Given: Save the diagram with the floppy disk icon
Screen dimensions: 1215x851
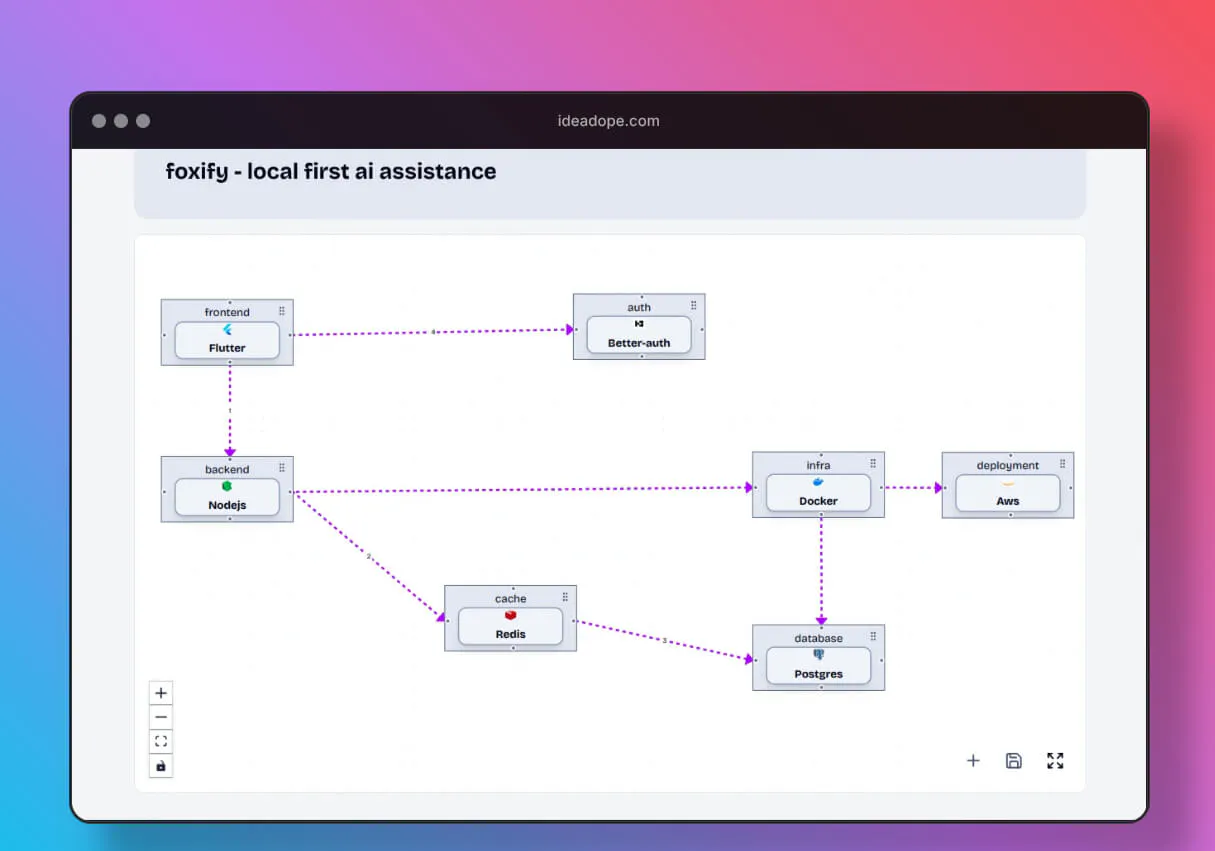Looking at the screenshot, I should 1013,761.
